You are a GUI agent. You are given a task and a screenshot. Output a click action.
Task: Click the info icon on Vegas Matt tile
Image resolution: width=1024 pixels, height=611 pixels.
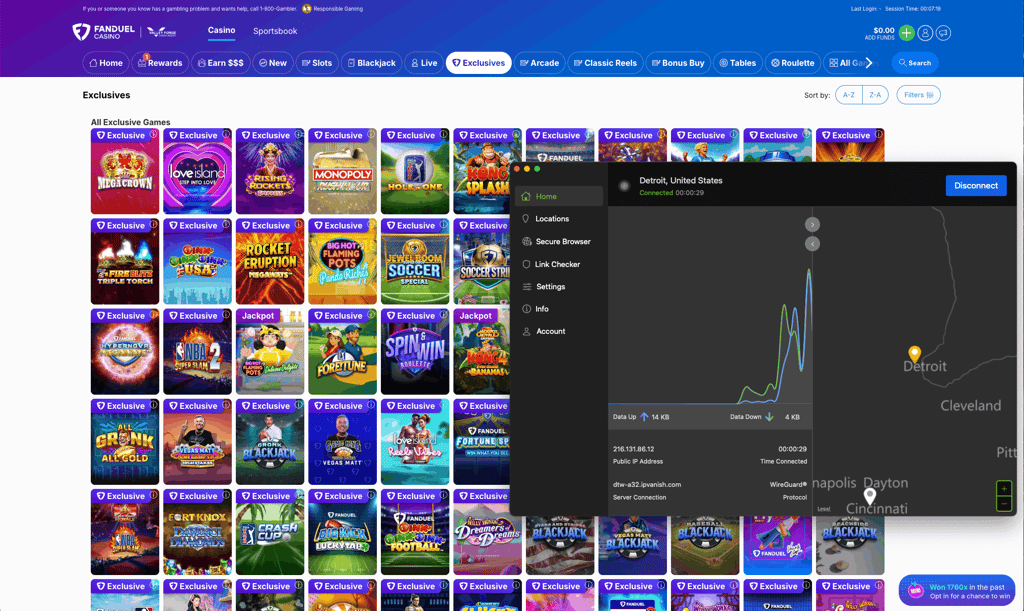[x=372, y=405]
